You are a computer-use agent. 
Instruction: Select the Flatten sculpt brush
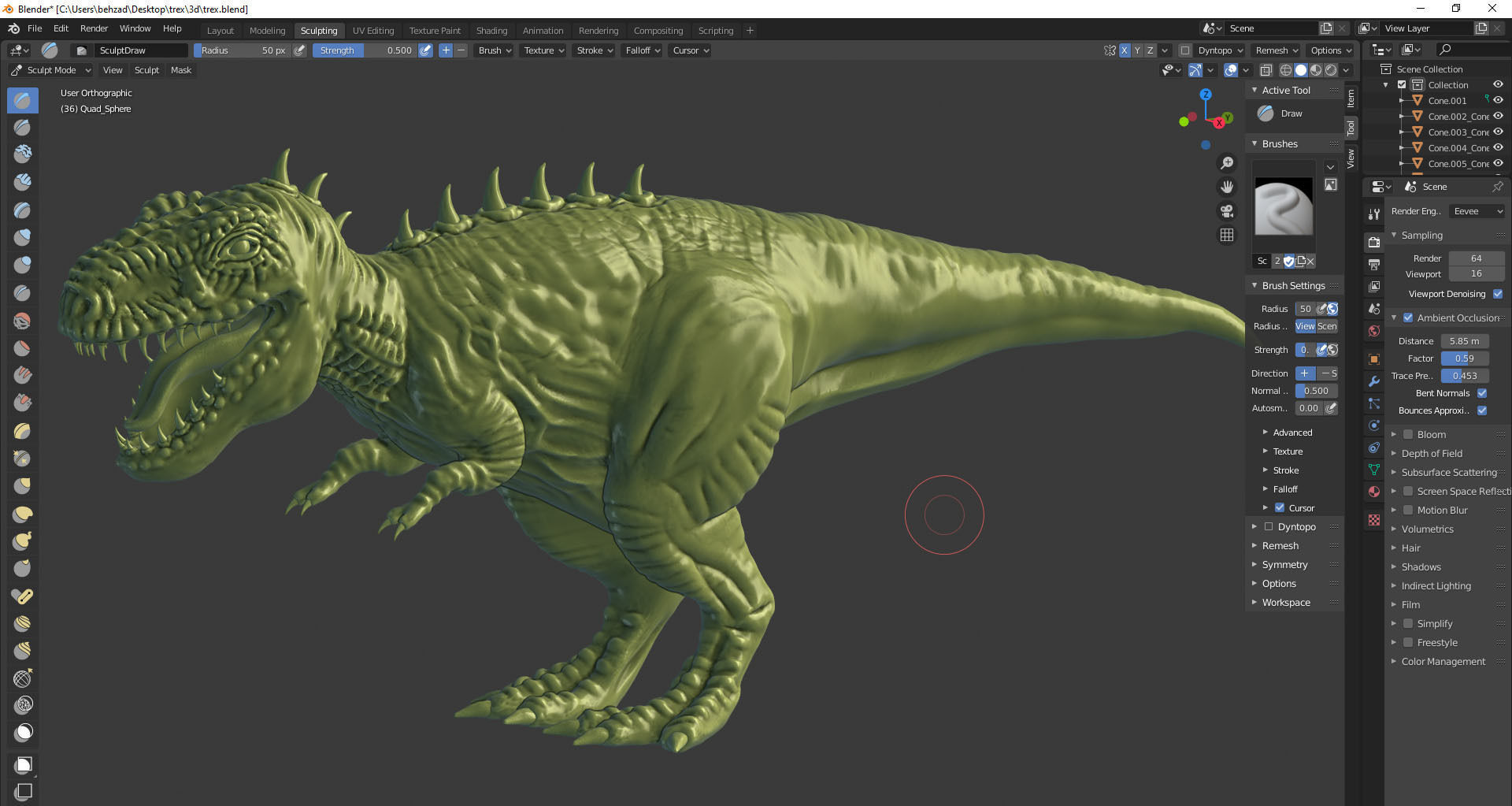point(23,347)
